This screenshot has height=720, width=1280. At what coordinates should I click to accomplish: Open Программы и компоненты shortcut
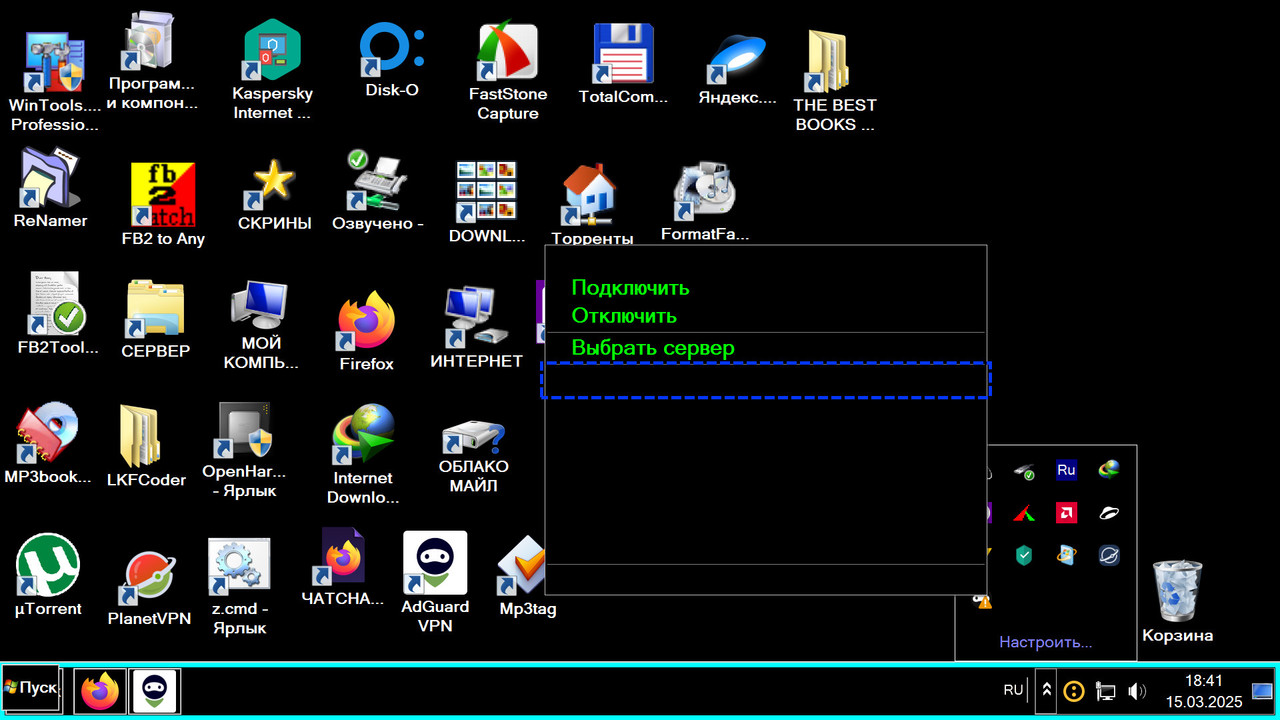click(153, 62)
